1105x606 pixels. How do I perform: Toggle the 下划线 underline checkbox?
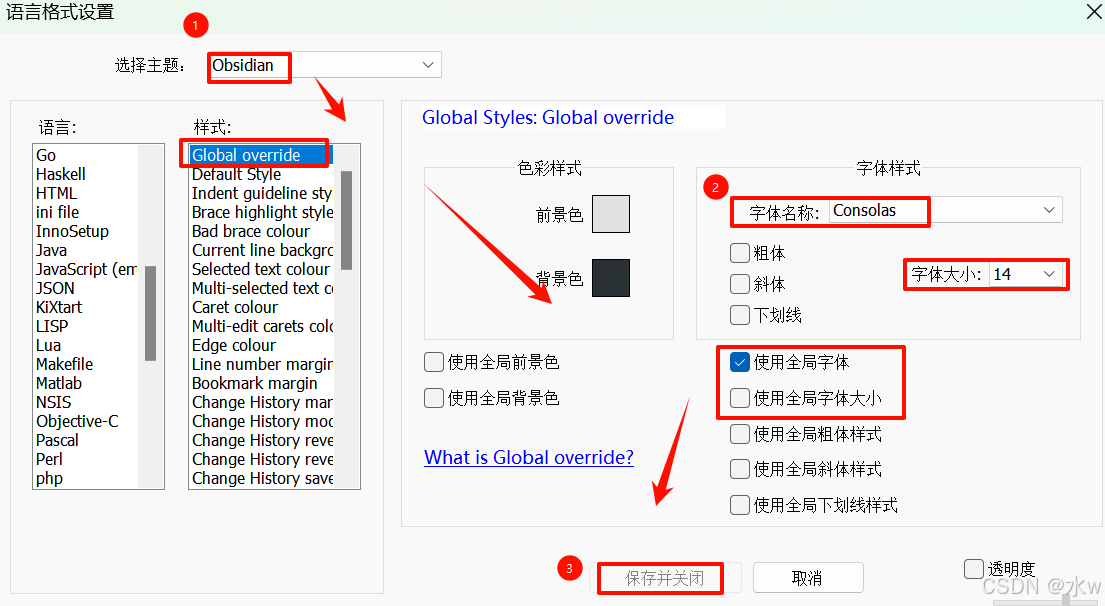pyautogui.click(x=739, y=315)
